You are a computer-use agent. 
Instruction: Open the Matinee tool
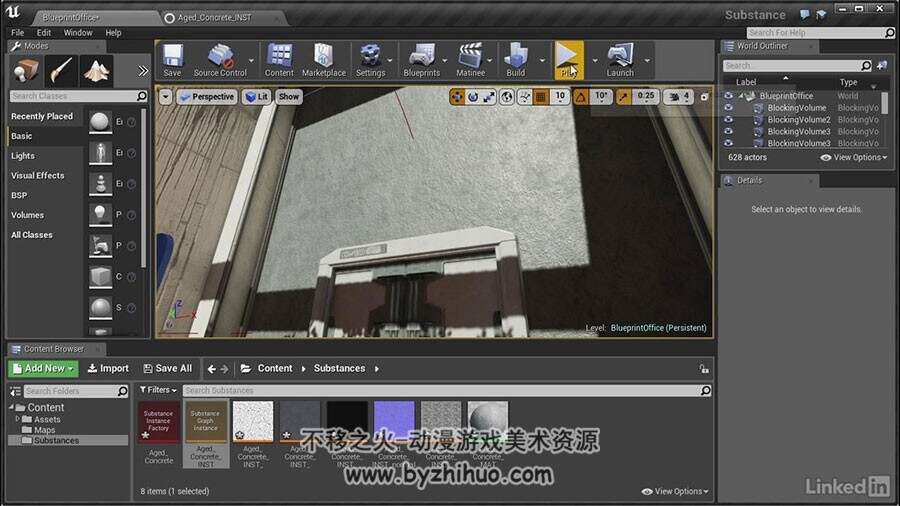(470, 60)
